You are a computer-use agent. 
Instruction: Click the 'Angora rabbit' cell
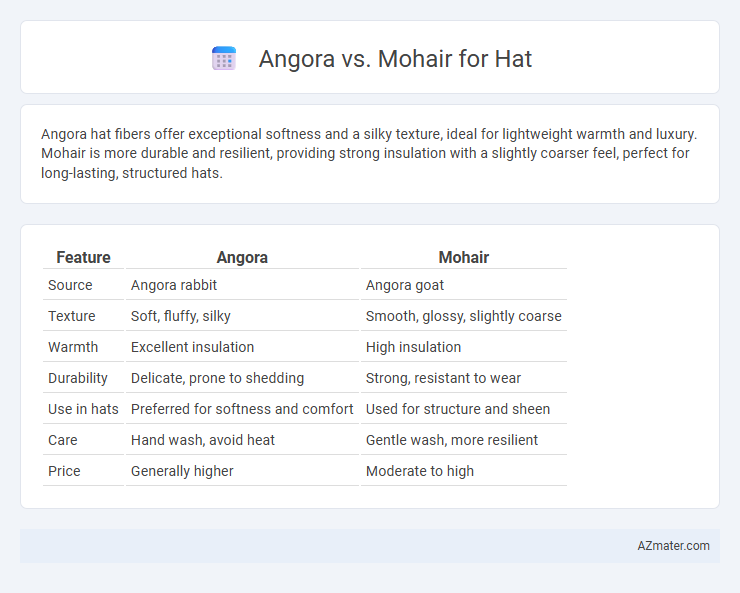(174, 285)
